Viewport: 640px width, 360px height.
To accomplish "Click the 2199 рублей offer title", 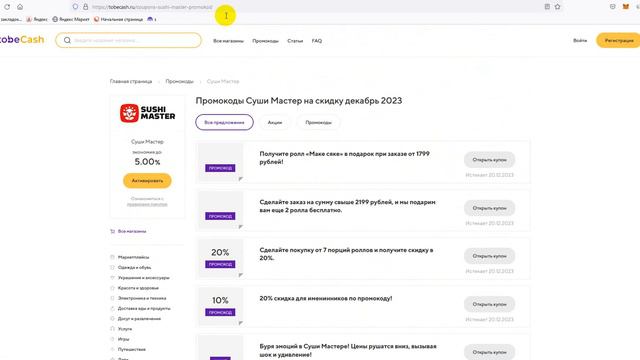I will pos(347,206).
